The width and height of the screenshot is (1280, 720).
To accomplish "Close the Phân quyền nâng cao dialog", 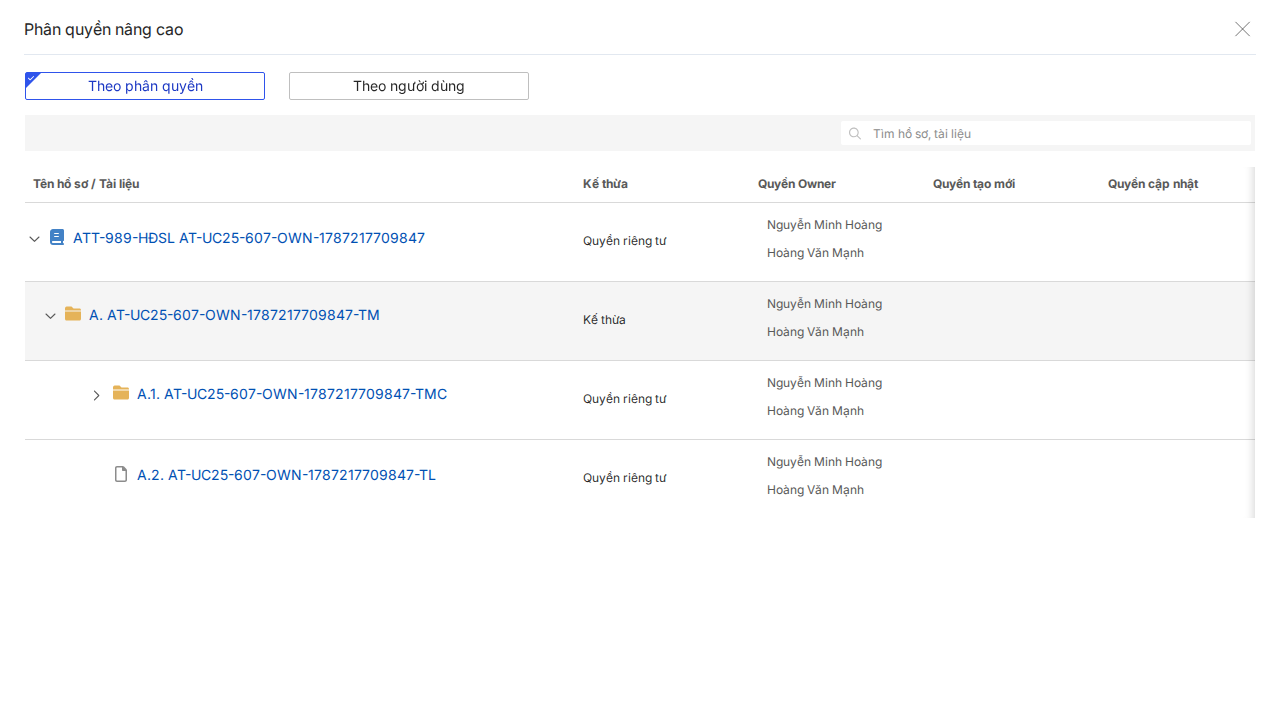I will [1242, 29].
